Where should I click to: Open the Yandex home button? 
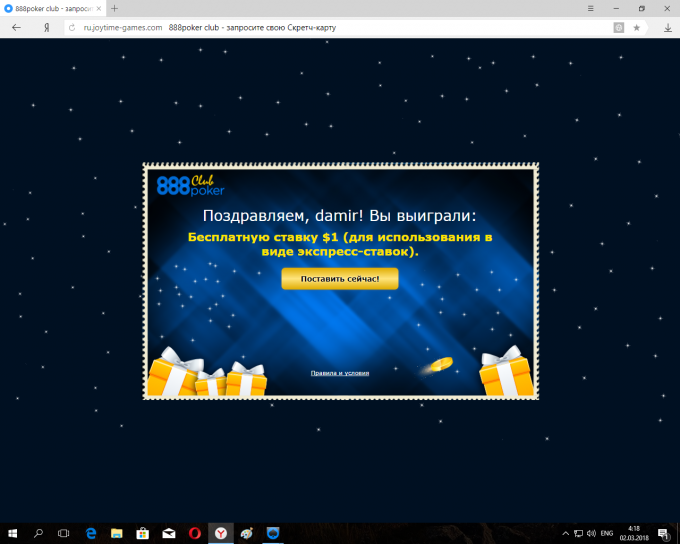46,28
